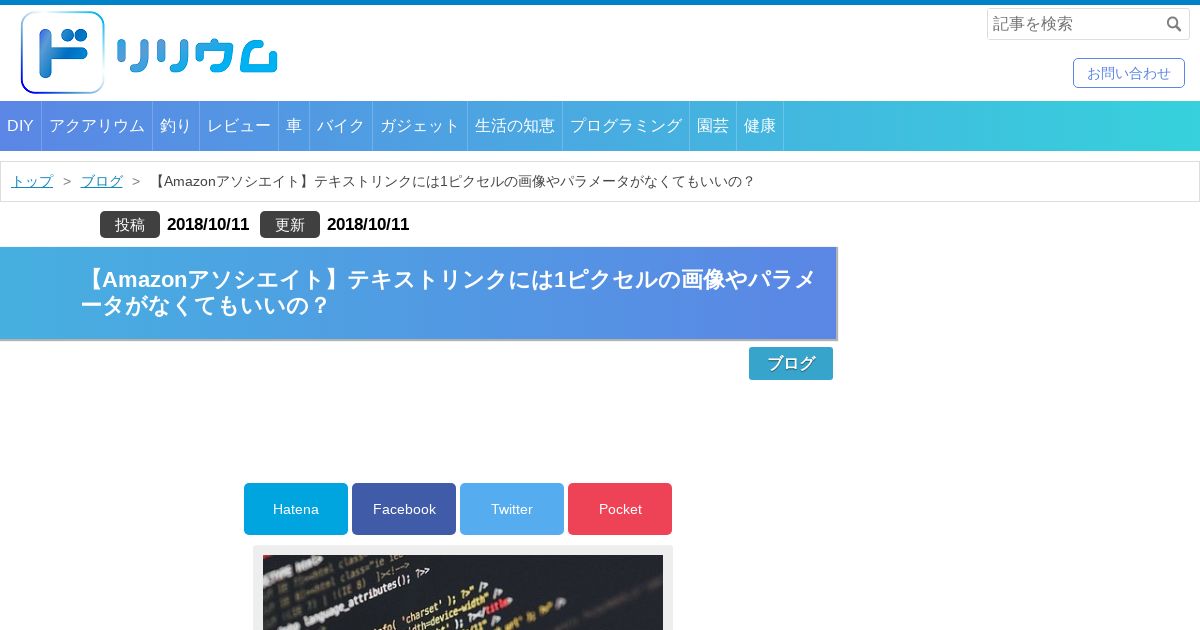Open the レビュー category
Screen dimensions: 1200x630
239,126
